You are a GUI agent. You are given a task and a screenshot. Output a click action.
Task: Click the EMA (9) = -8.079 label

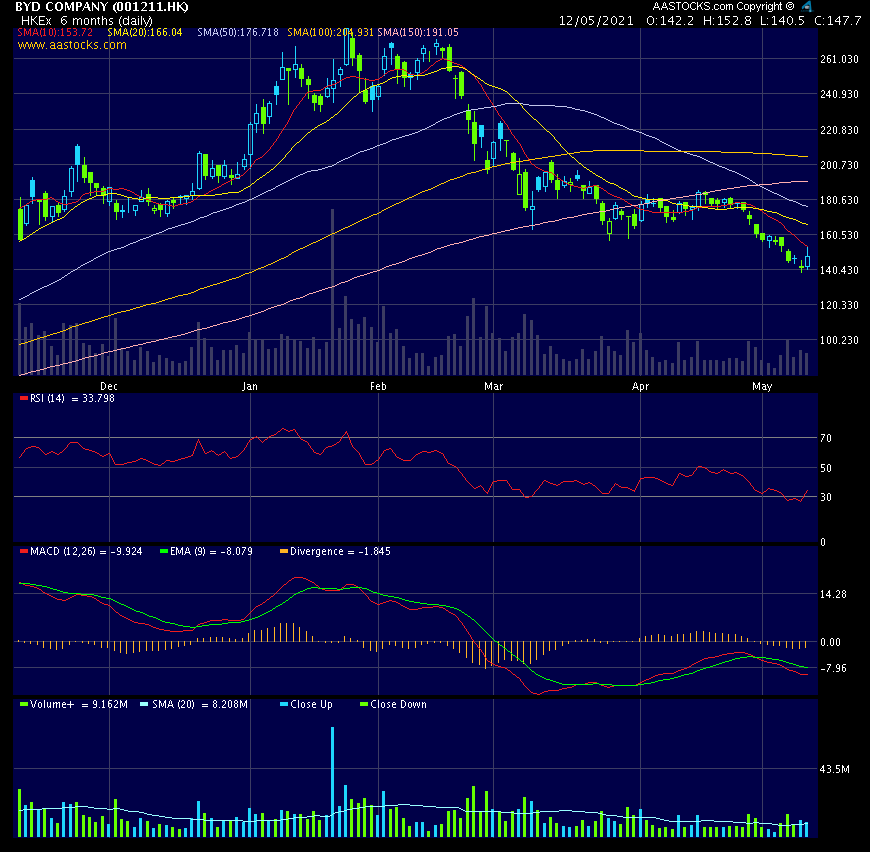(x=211, y=551)
